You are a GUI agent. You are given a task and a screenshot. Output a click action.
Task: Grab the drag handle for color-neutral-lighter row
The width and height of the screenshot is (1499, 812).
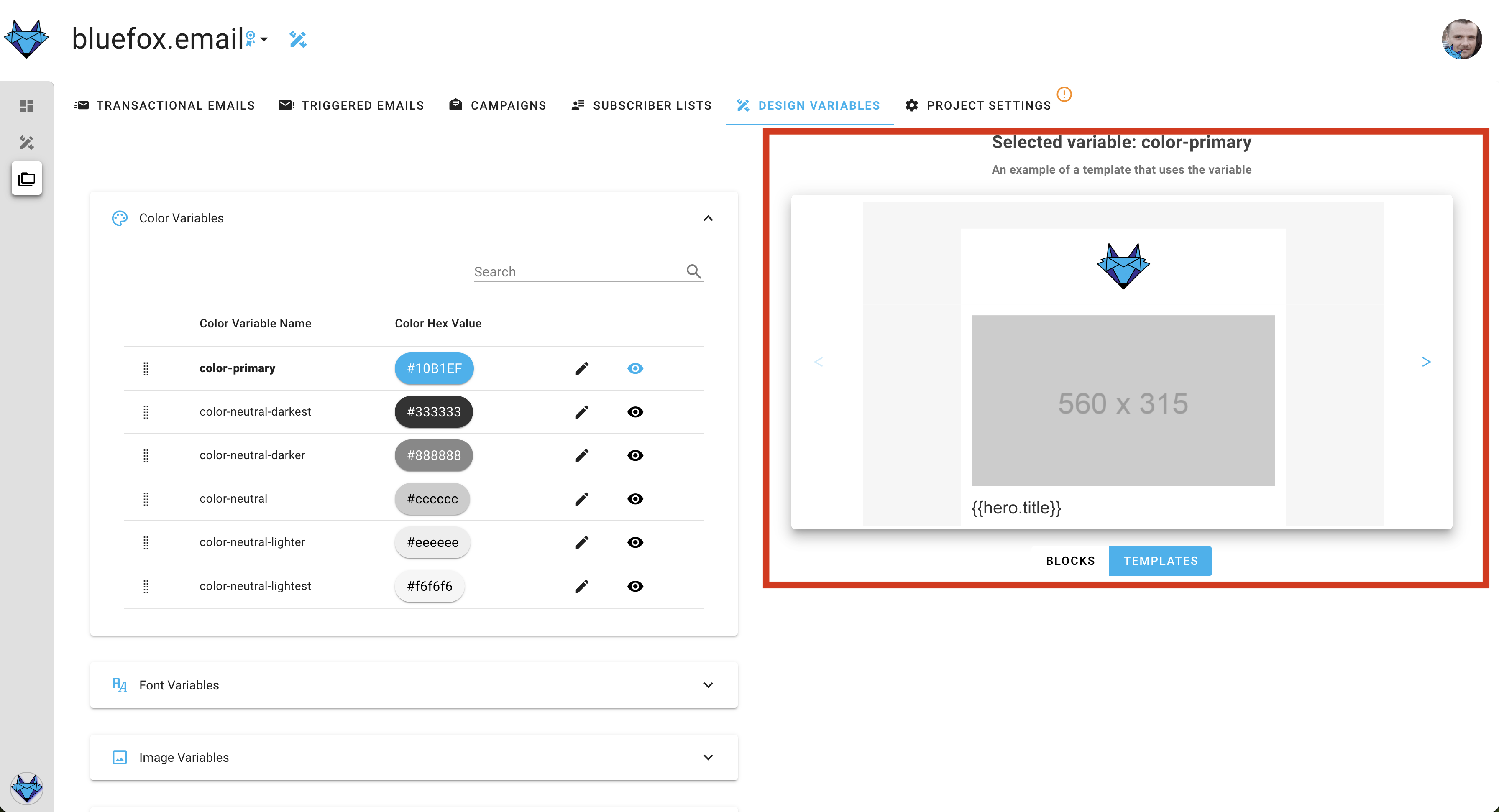pyautogui.click(x=146, y=543)
